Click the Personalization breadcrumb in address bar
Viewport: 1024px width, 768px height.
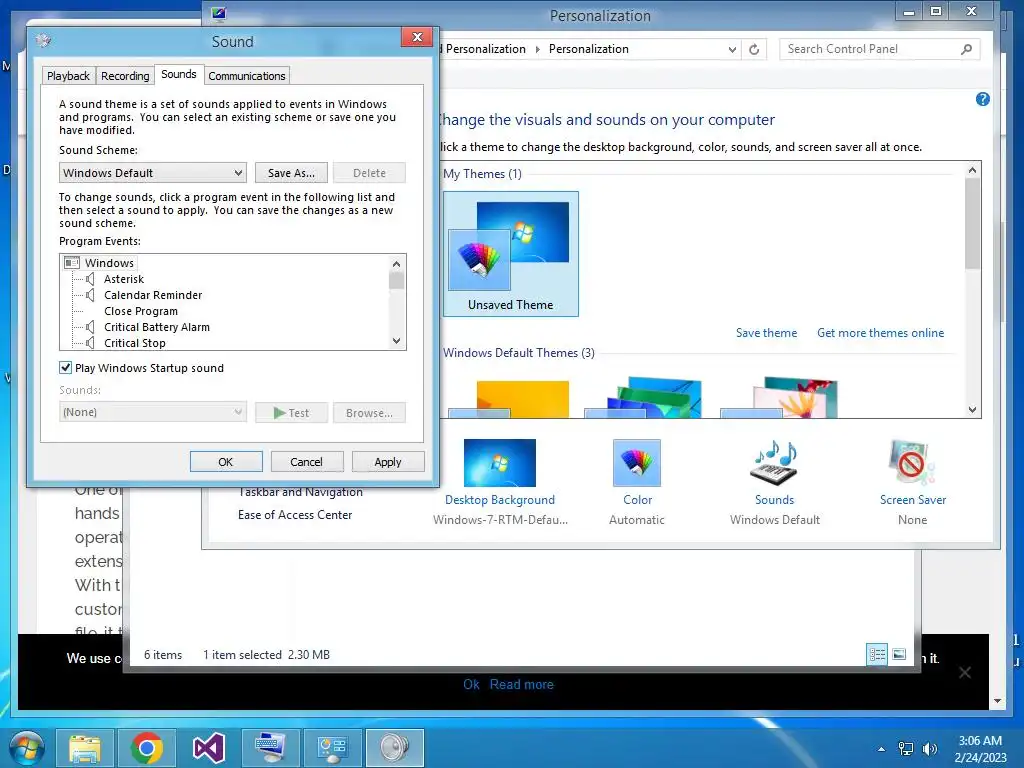coord(588,50)
